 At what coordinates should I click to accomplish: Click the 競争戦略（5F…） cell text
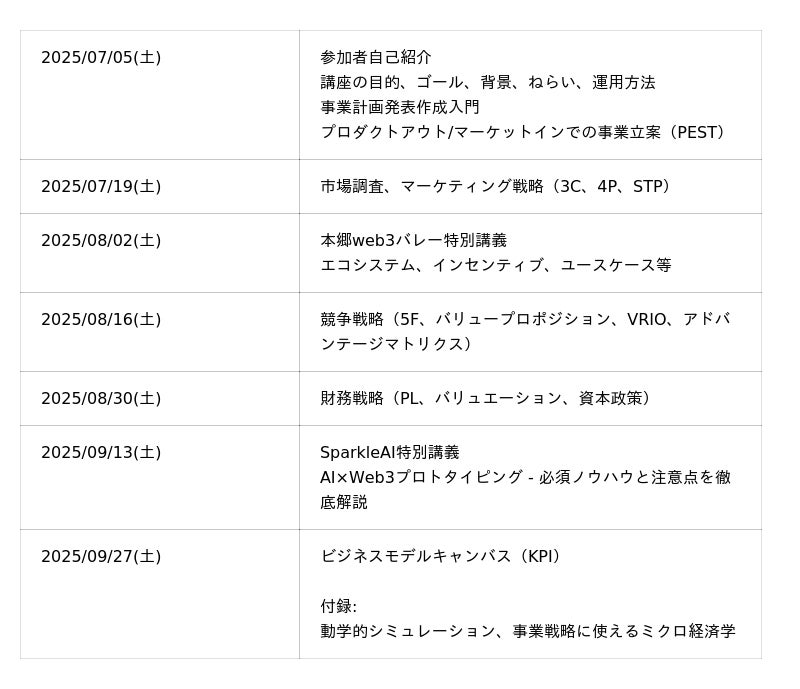(525, 320)
